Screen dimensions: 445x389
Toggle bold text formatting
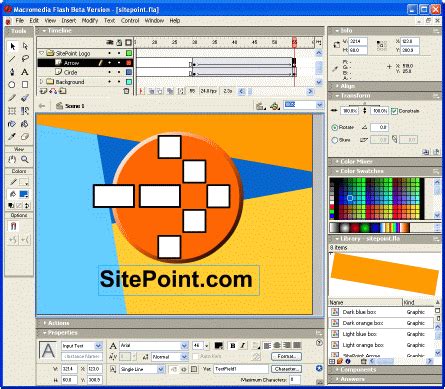pyautogui.click(x=233, y=346)
